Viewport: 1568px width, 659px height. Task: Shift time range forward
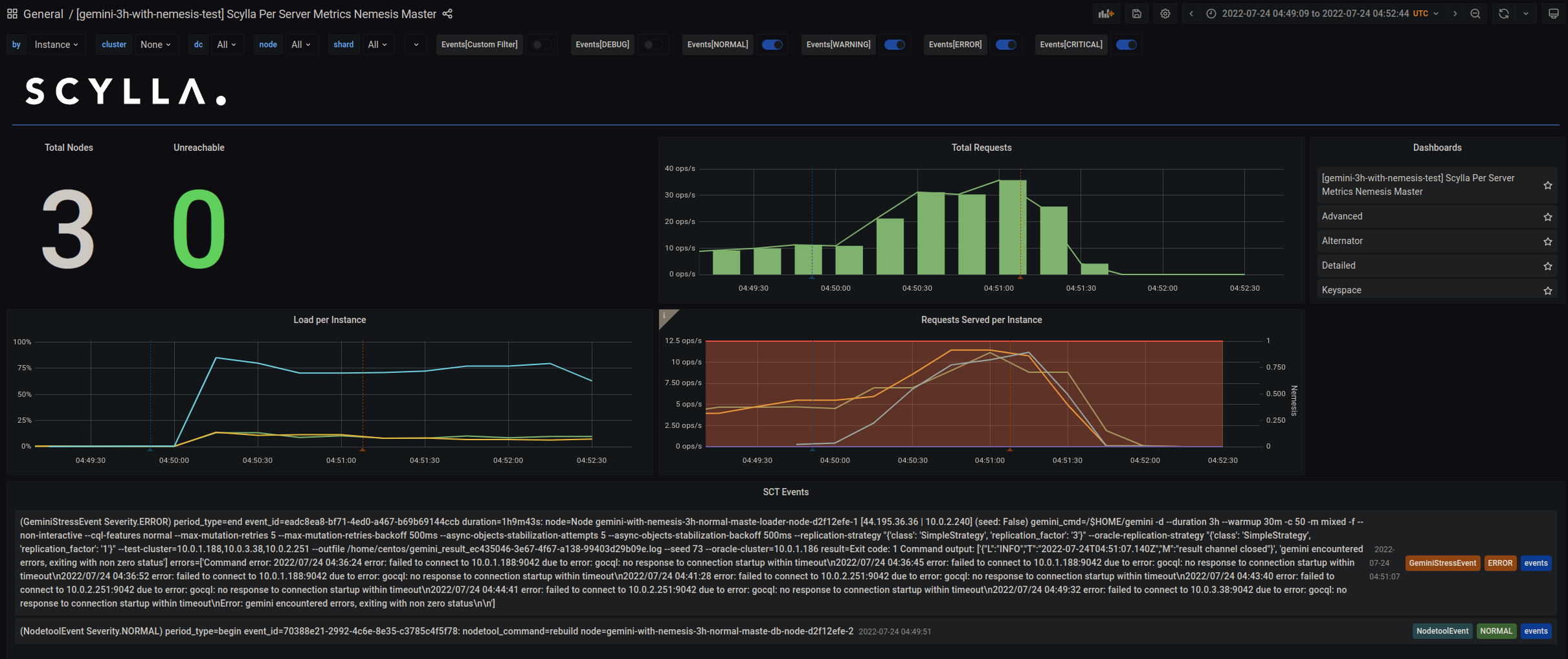coord(1455,14)
